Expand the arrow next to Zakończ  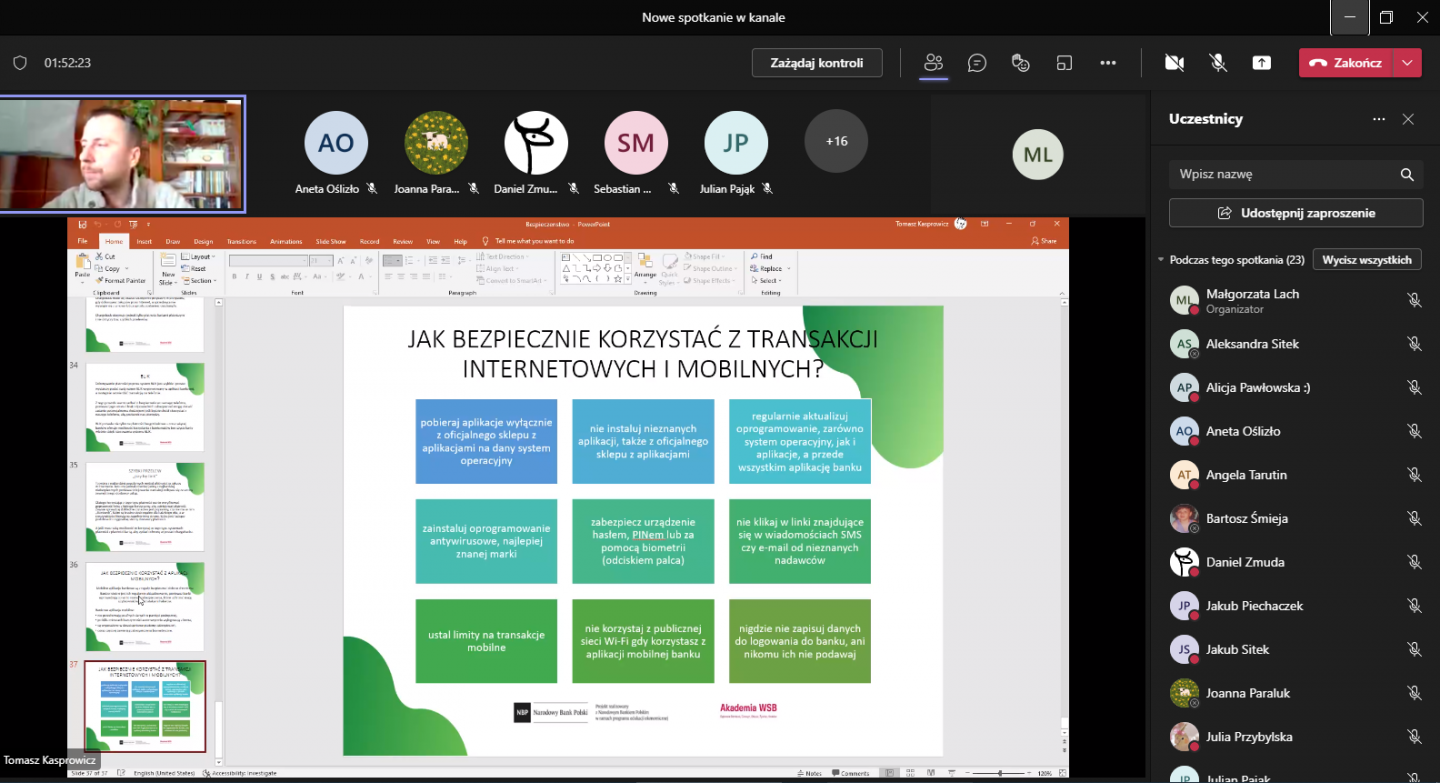pos(1408,62)
